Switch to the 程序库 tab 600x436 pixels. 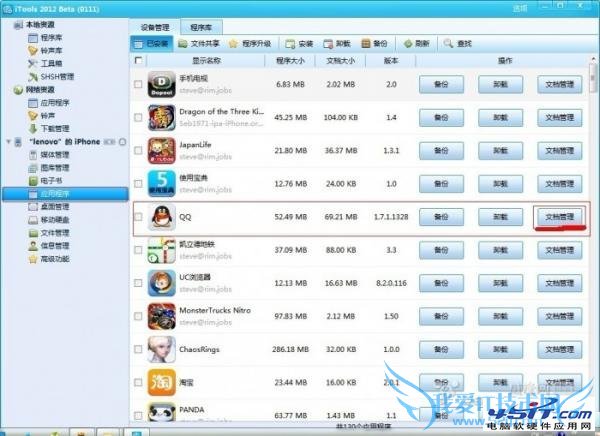point(201,28)
